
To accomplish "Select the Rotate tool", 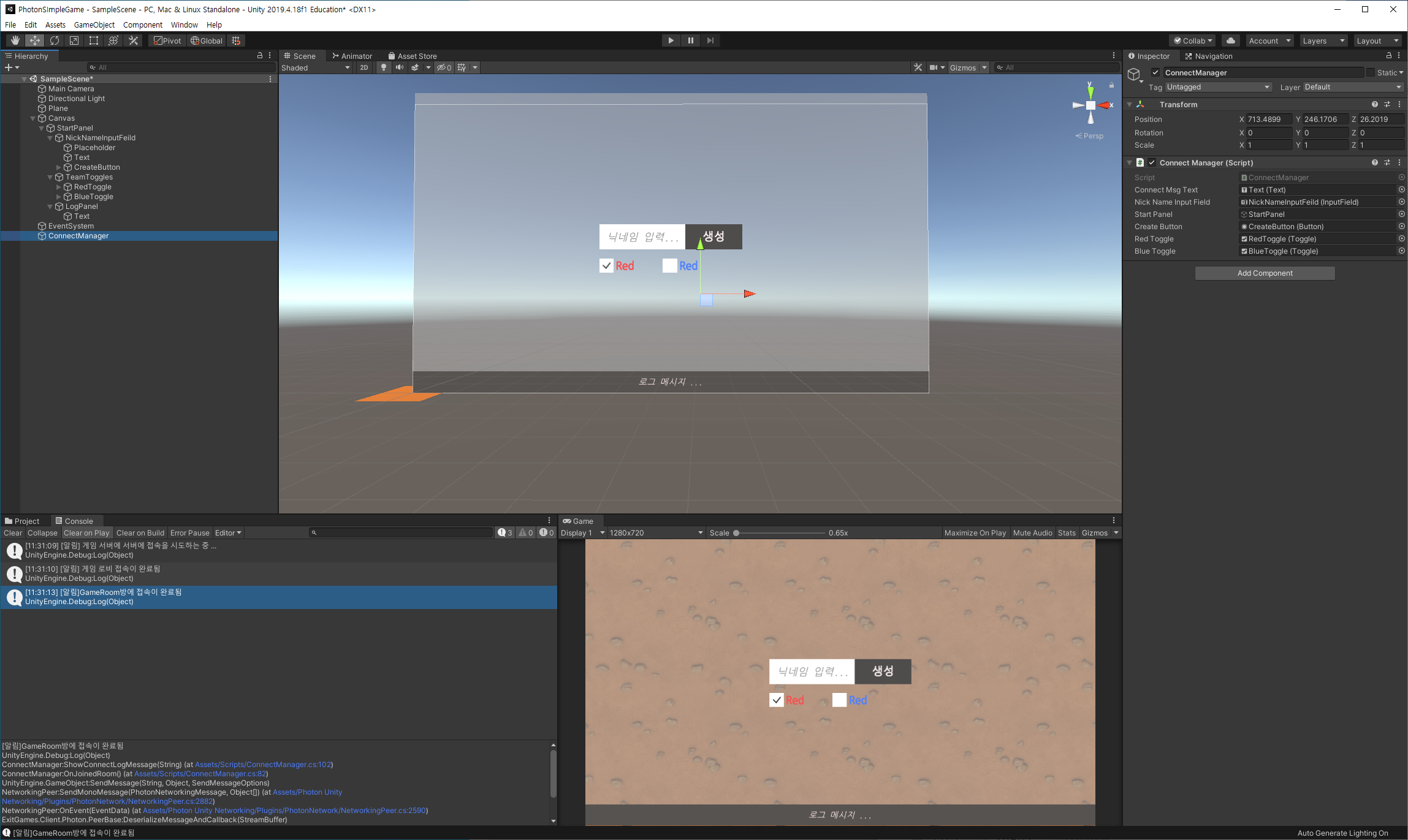I will click(55, 40).
